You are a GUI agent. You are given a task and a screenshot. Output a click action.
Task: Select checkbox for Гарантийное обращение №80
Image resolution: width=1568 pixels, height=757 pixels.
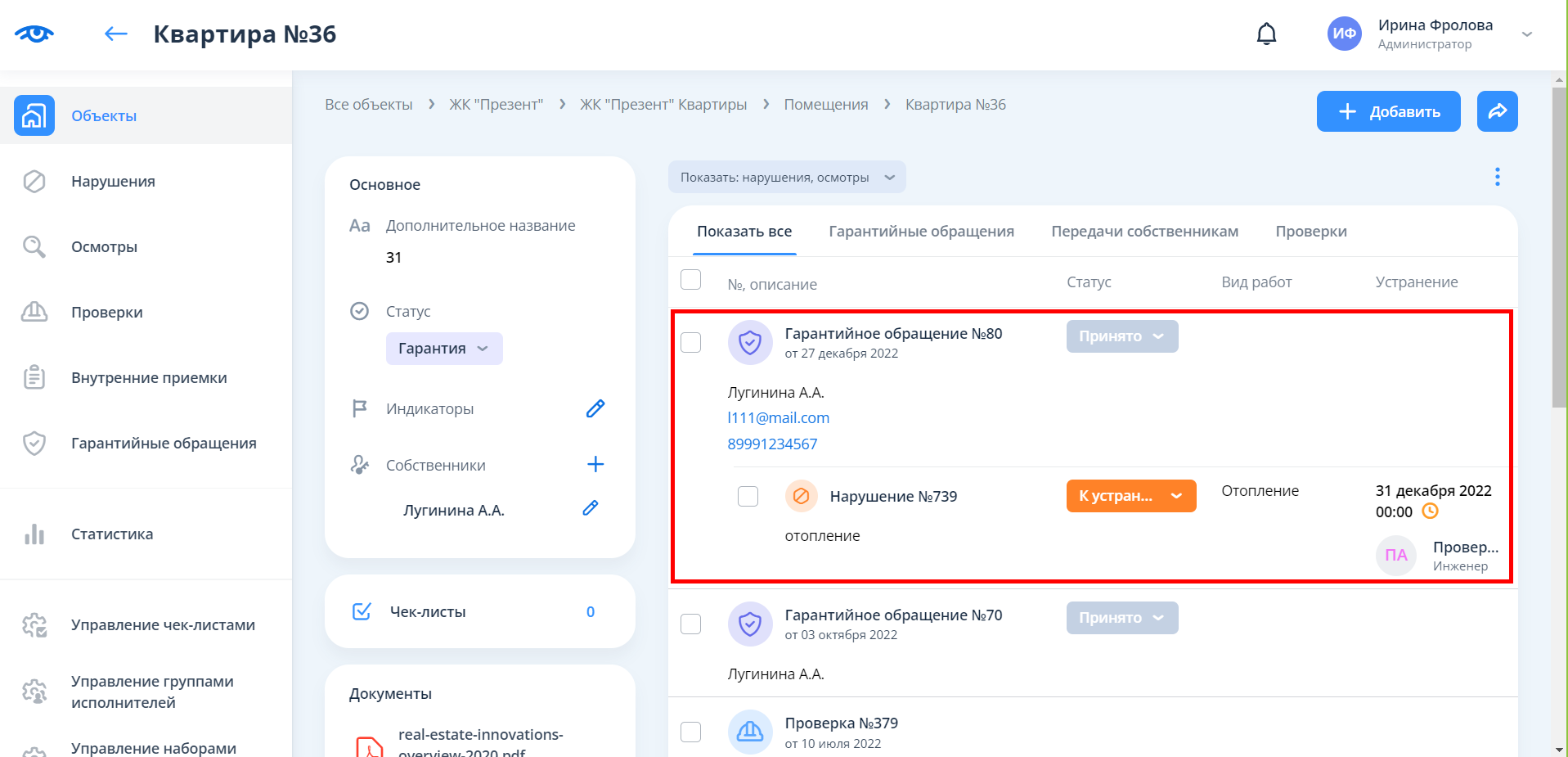[x=691, y=342]
